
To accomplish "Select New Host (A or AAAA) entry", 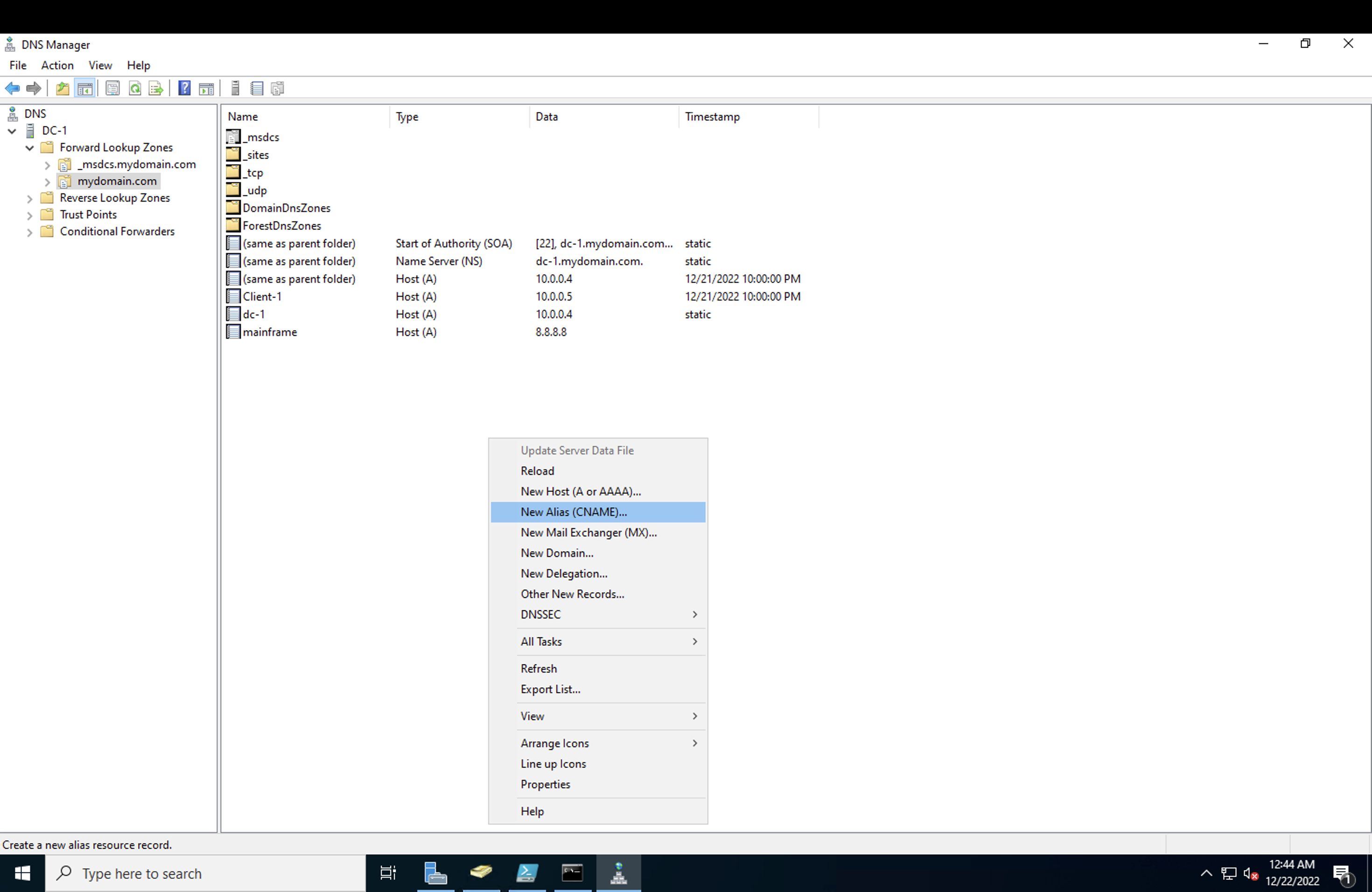I will (580, 491).
